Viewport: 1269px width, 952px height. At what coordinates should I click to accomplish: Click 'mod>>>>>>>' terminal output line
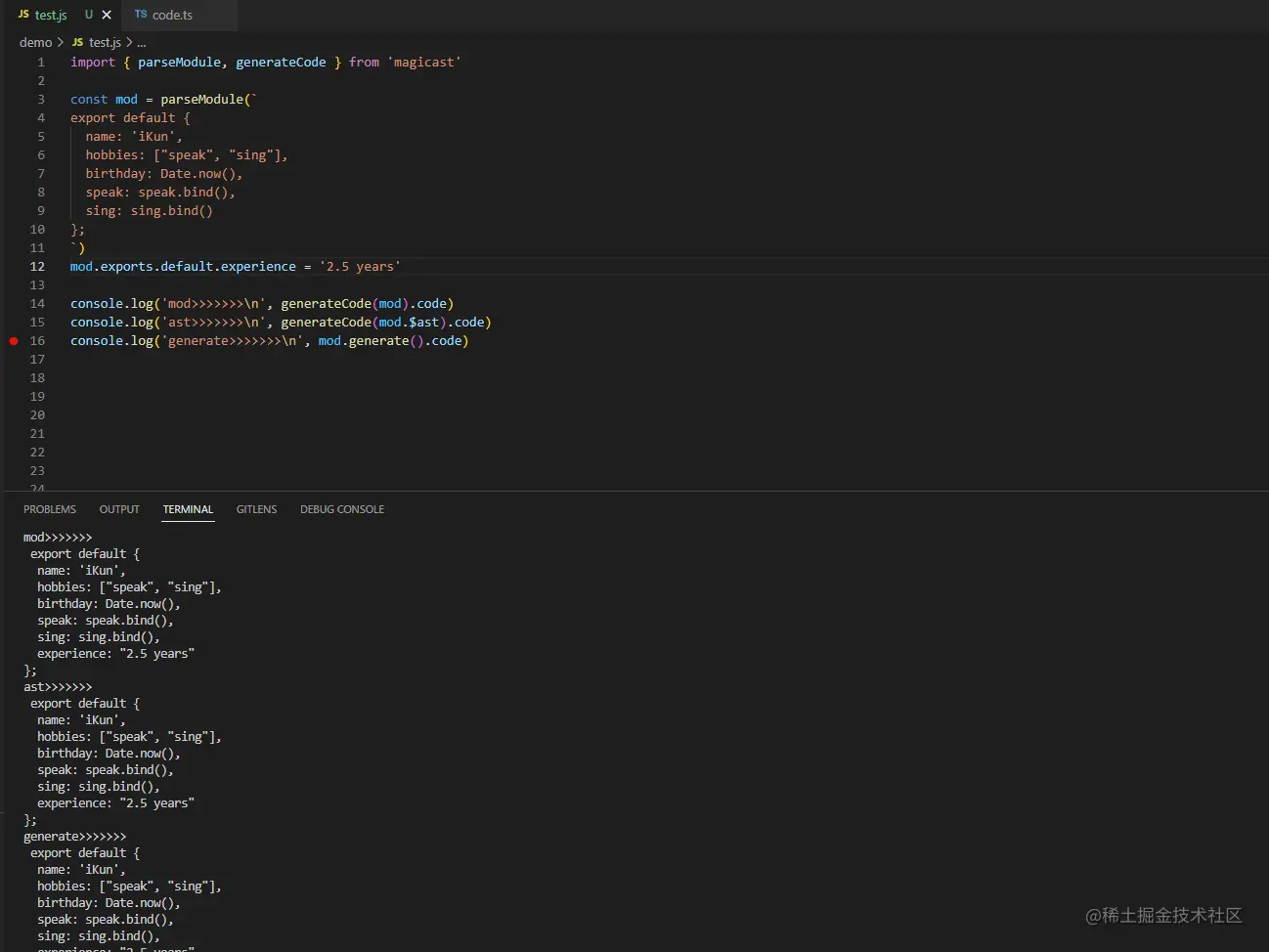coord(58,538)
